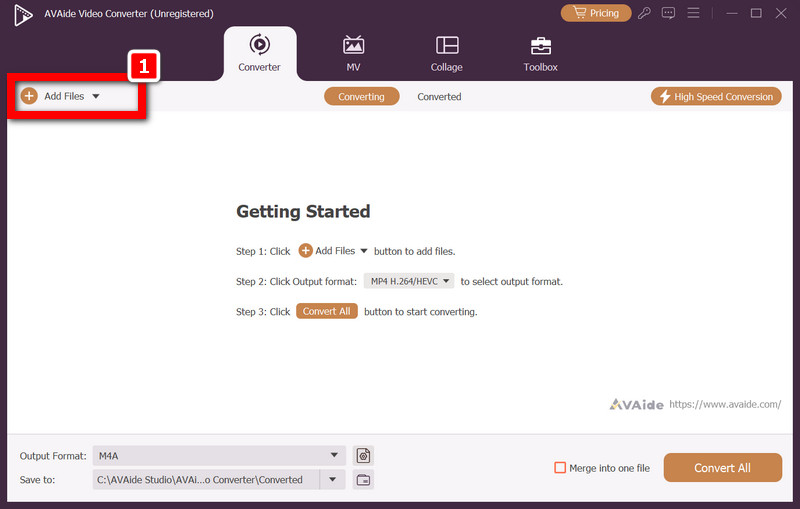Open the Converter tab
The height and width of the screenshot is (509, 800).
click(x=260, y=54)
